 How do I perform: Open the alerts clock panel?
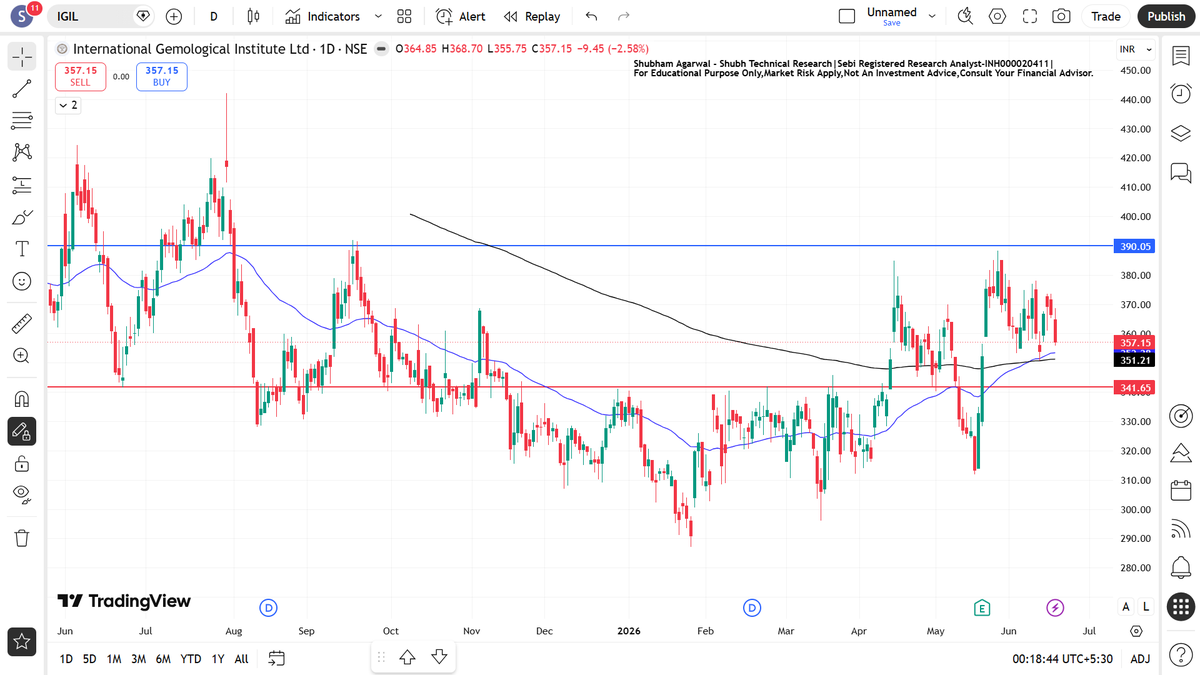1180,94
